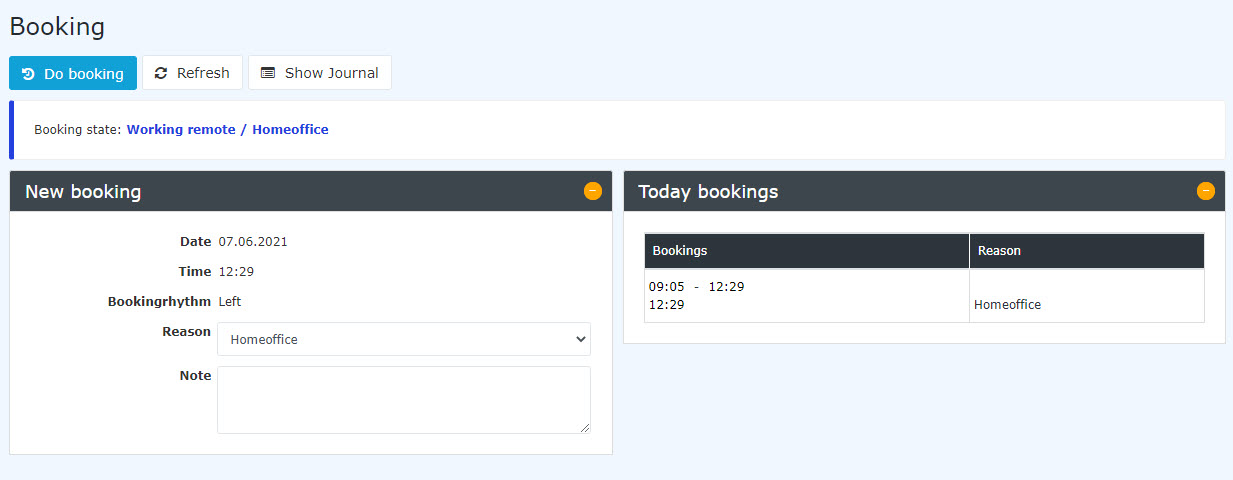The height and width of the screenshot is (480, 1233).
Task: Refresh the booking page
Action: coord(192,73)
